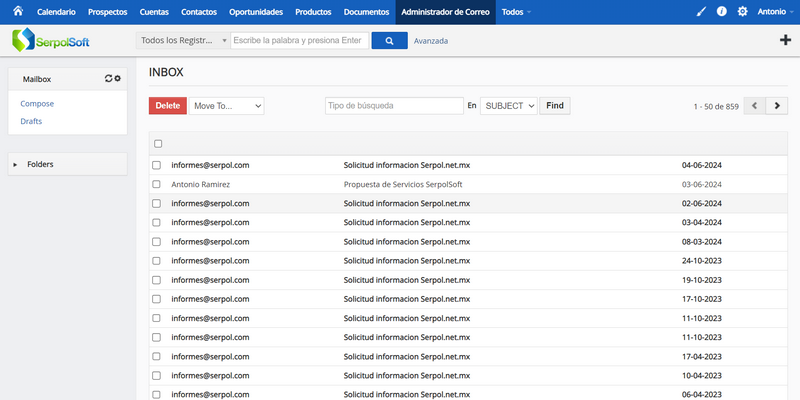The image size is (800, 400).
Task: Click the red Delete button
Action: 168,106
